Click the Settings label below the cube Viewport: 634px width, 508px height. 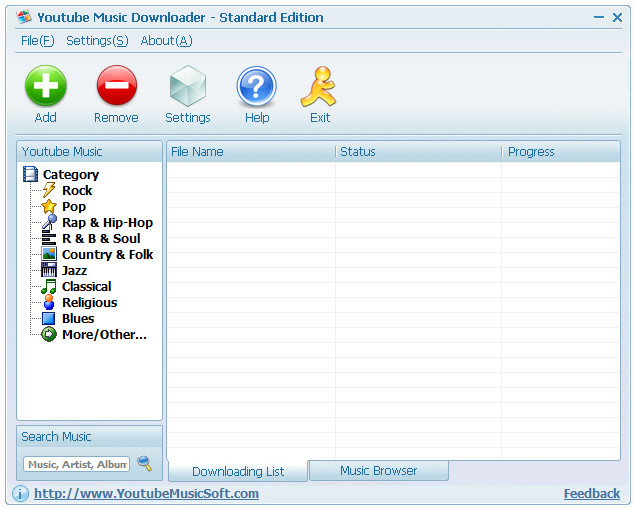[x=188, y=117]
